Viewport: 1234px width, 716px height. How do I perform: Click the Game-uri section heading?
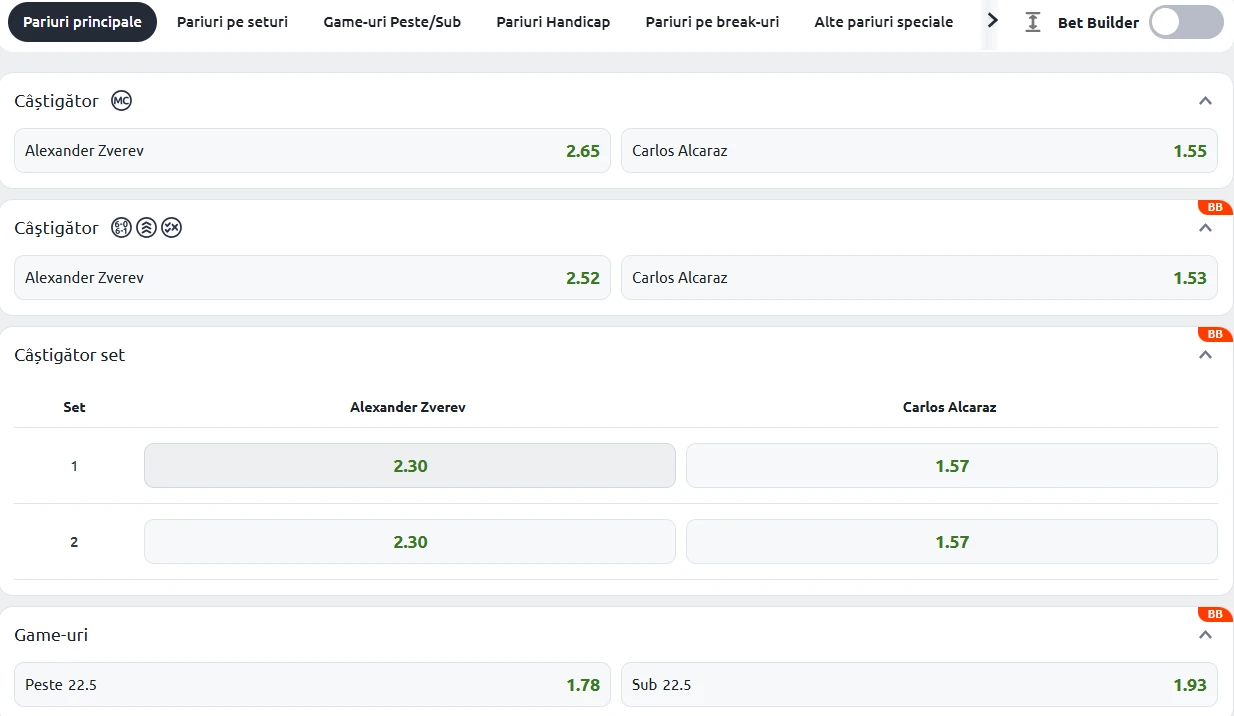click(51, 635)
